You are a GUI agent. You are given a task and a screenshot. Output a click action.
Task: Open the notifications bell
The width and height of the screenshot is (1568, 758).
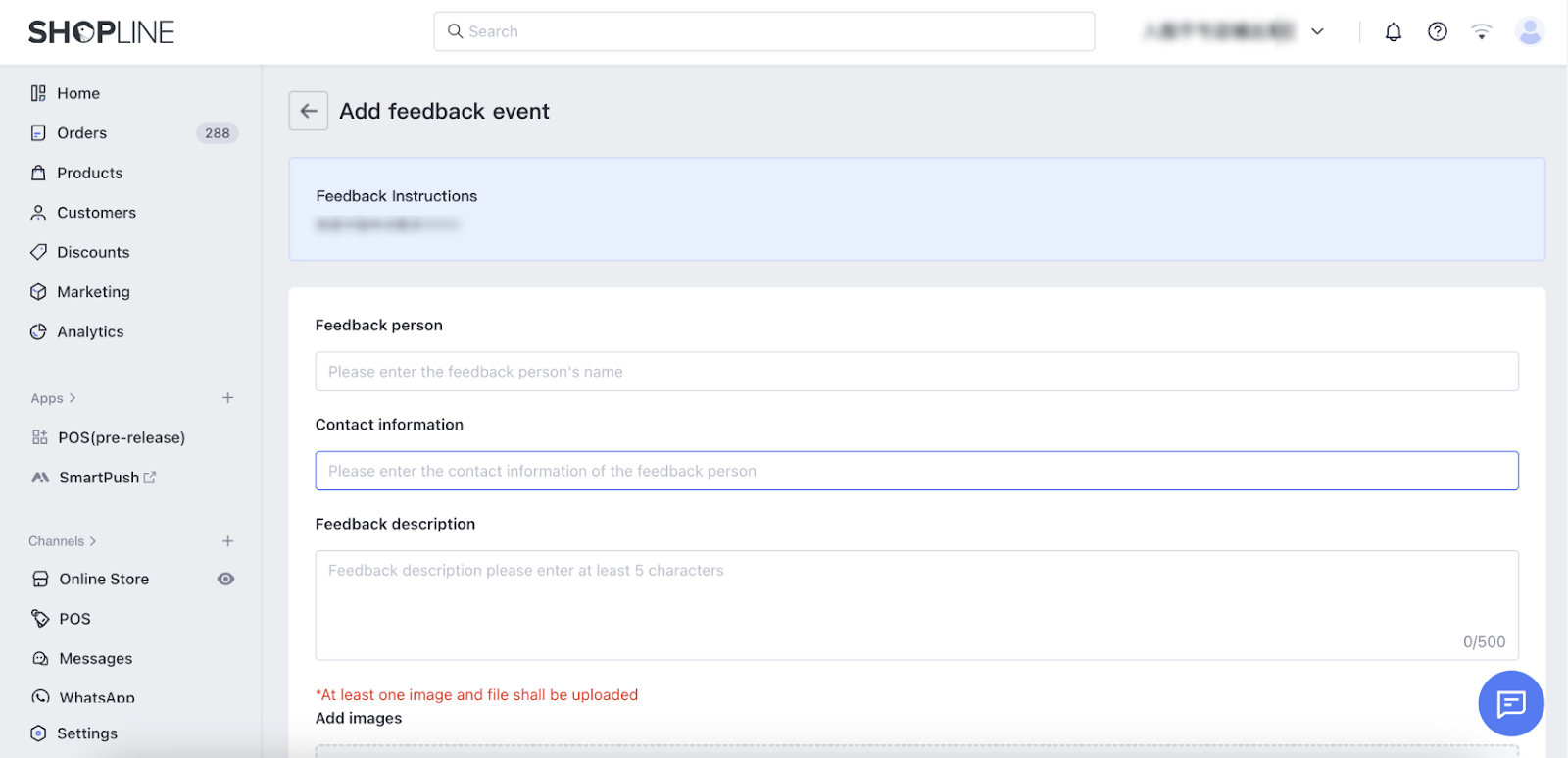point(1393,32)
